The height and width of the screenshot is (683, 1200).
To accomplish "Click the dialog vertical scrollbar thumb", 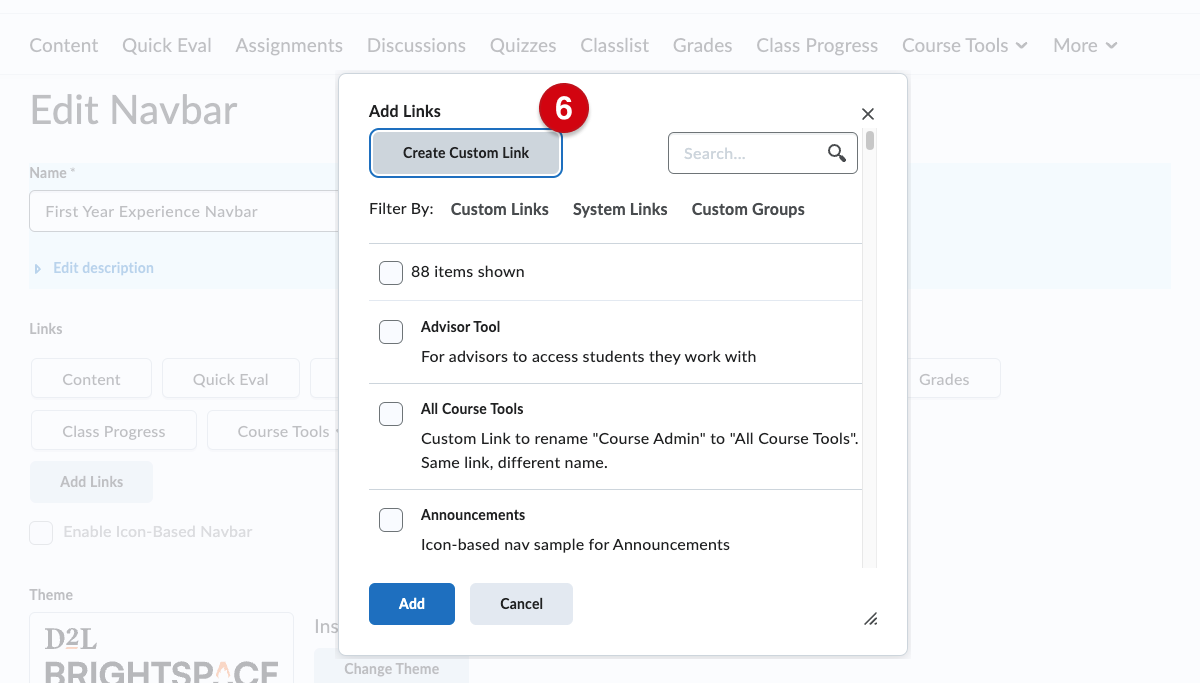I will coord(870,141).
